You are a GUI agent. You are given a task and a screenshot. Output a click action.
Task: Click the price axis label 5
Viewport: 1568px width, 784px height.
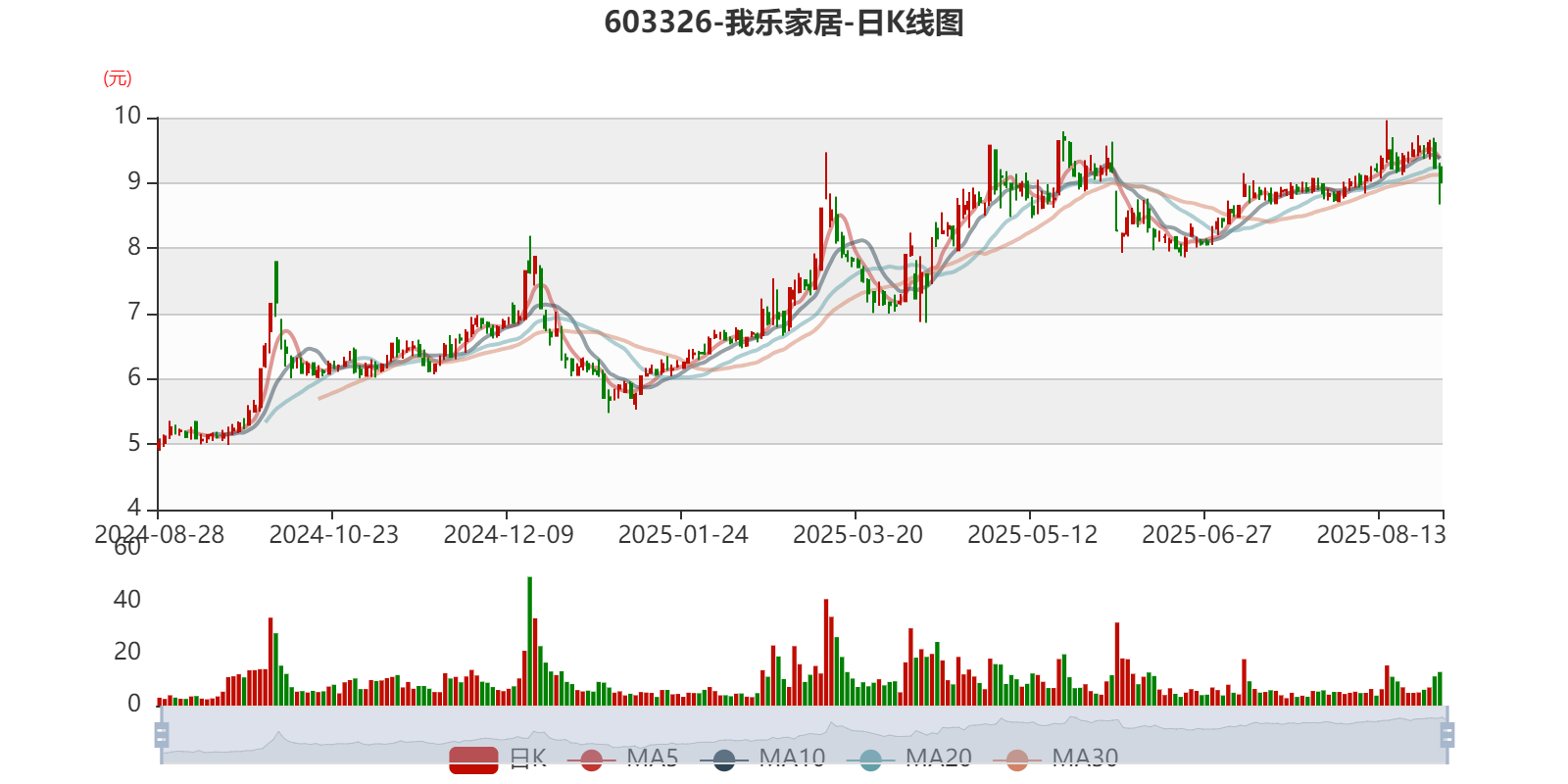pos(134,443)
